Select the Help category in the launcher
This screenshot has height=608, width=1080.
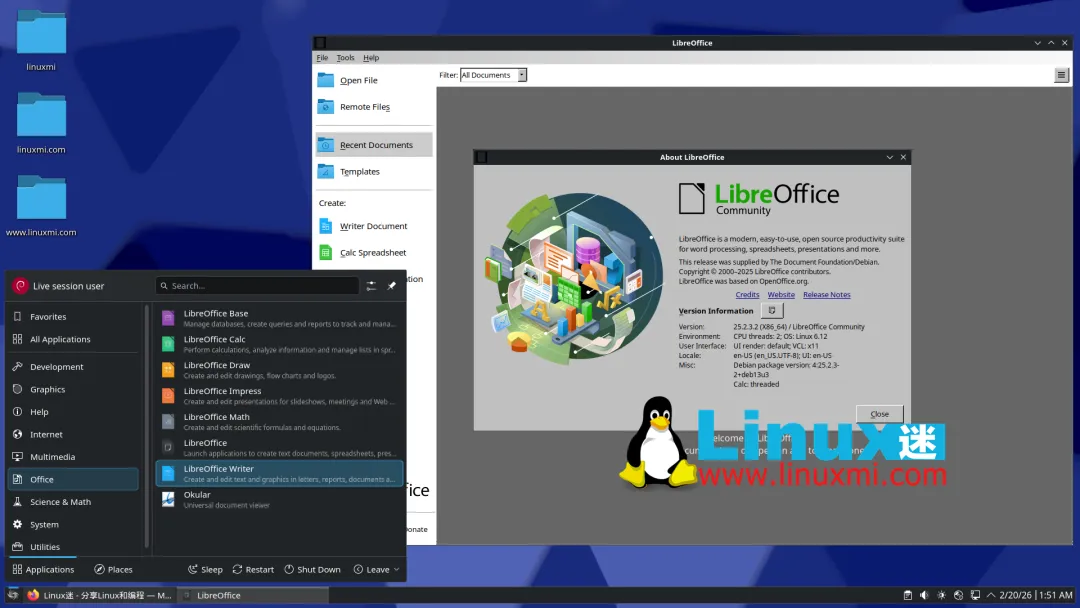coord(73,412)
